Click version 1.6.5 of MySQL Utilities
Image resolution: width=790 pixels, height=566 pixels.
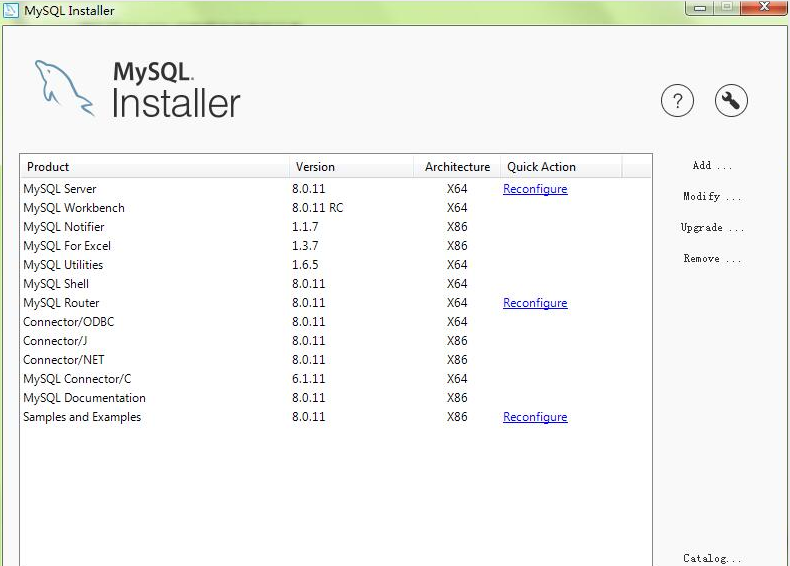click(x=305, y=265)
